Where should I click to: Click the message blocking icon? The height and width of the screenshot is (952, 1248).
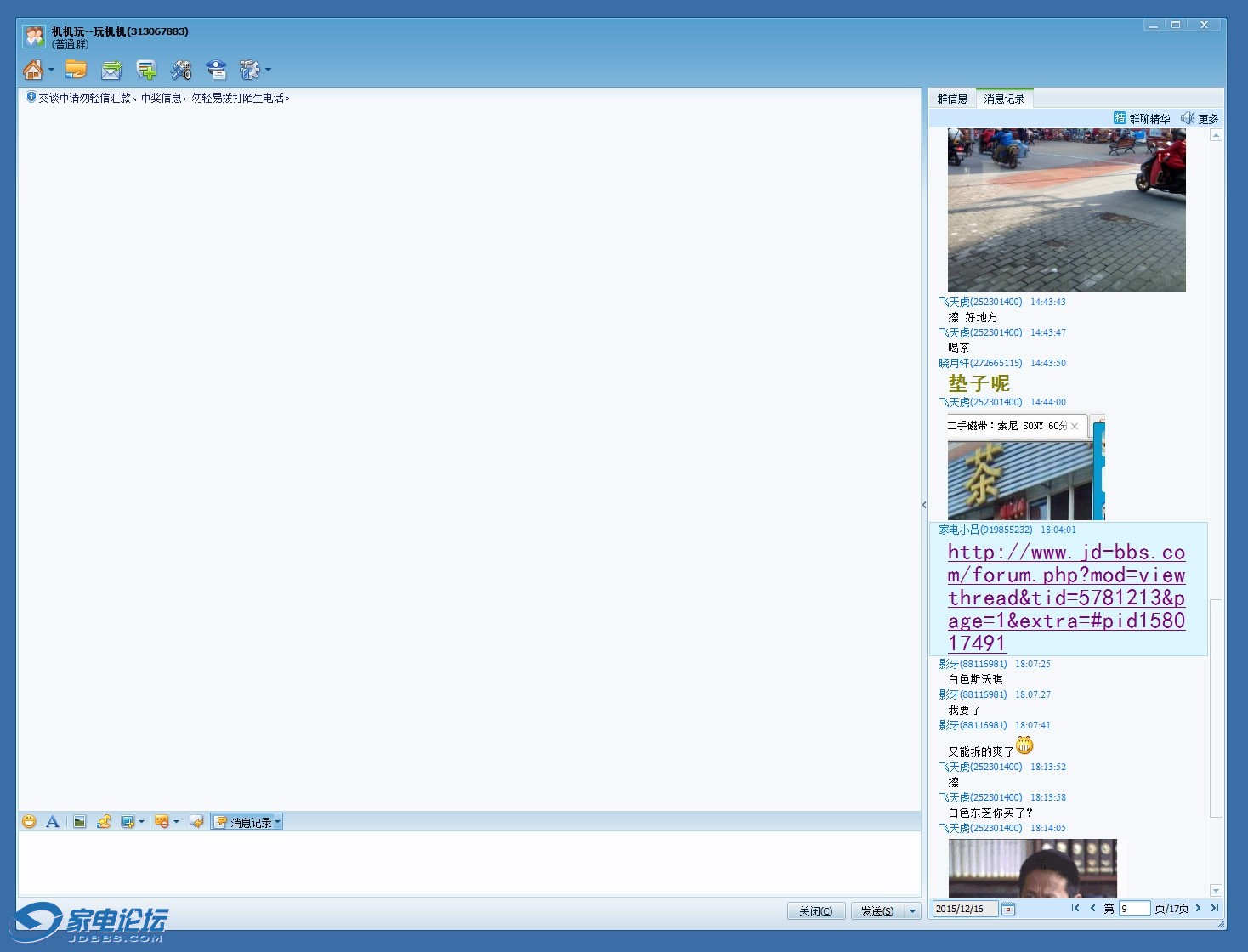pyautogui.click(x=162, y=822)
